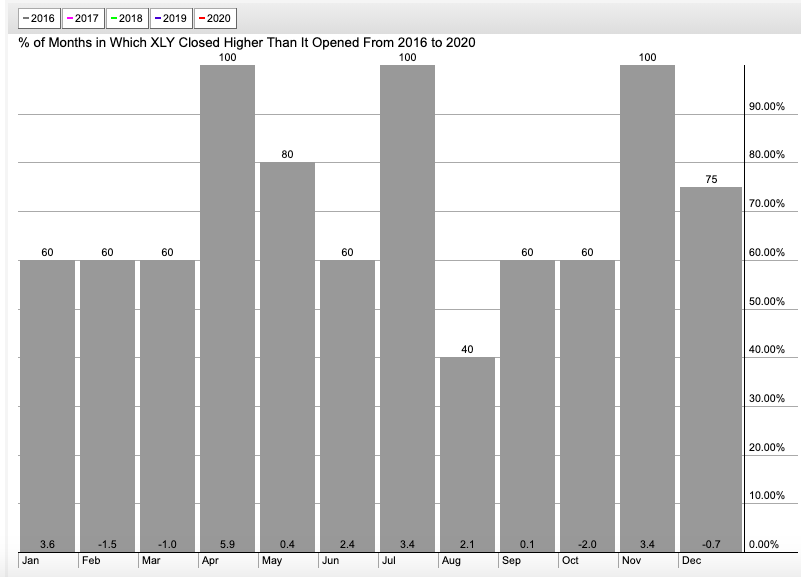Screen dimensions: 801x577
Task: Select the November bar reaching 100
Action: coord(647,308)
